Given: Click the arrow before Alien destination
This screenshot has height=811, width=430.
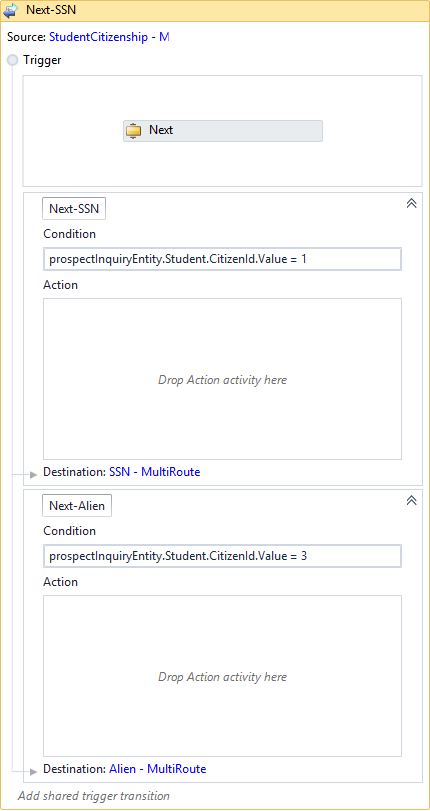Looking at the screenshot, I should (x=34, y=772).
